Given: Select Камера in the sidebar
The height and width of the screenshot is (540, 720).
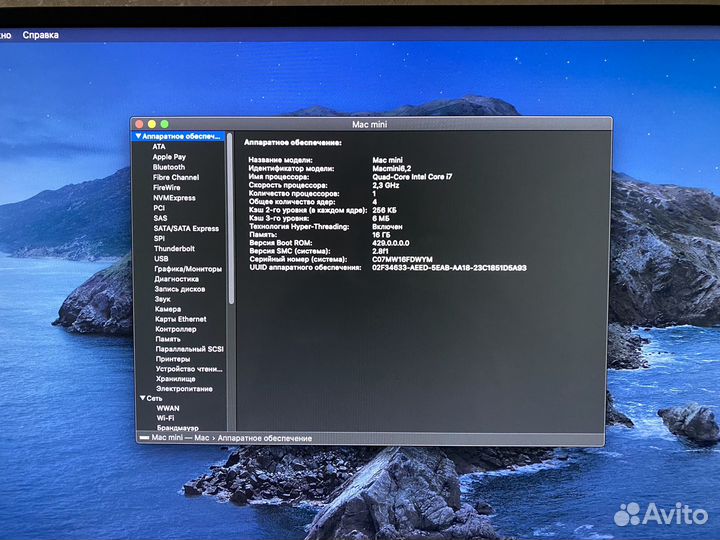Looking at the screenshot, I should pyautogui.click(x=168, y=309).
